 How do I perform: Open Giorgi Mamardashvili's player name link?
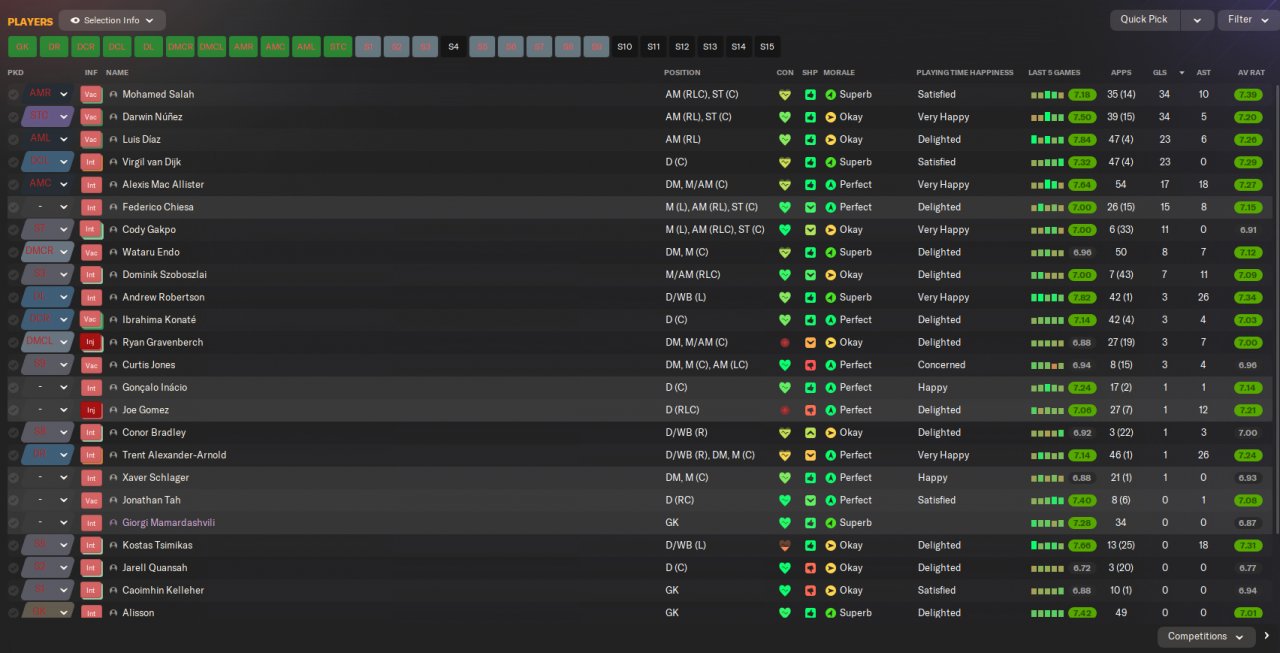(168, 523)
